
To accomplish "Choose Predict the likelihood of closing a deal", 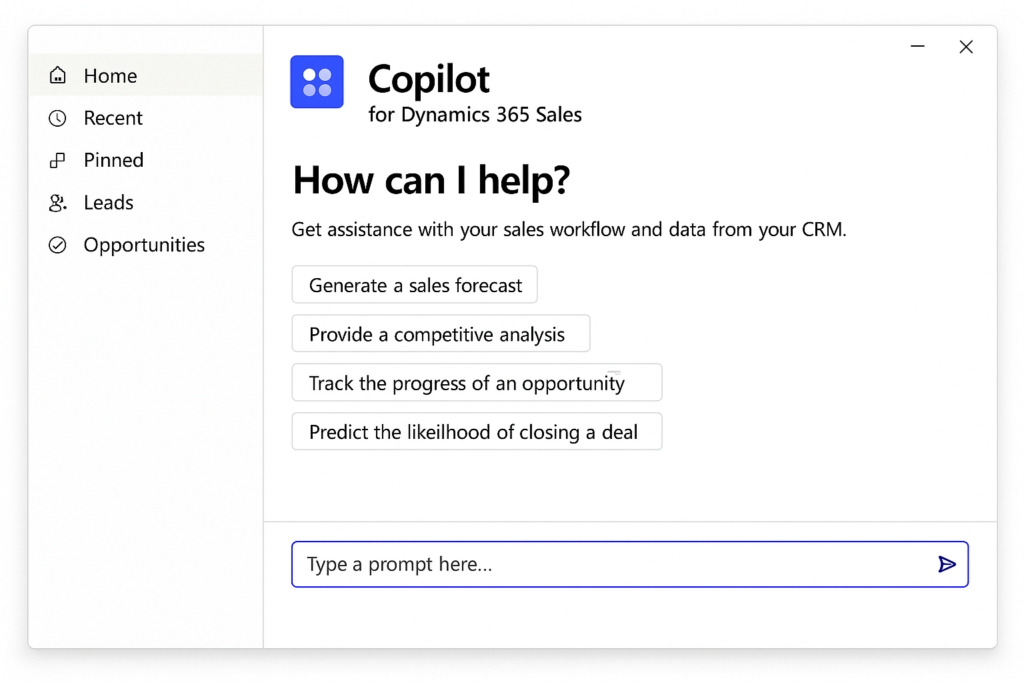I will tap(476, 432).
